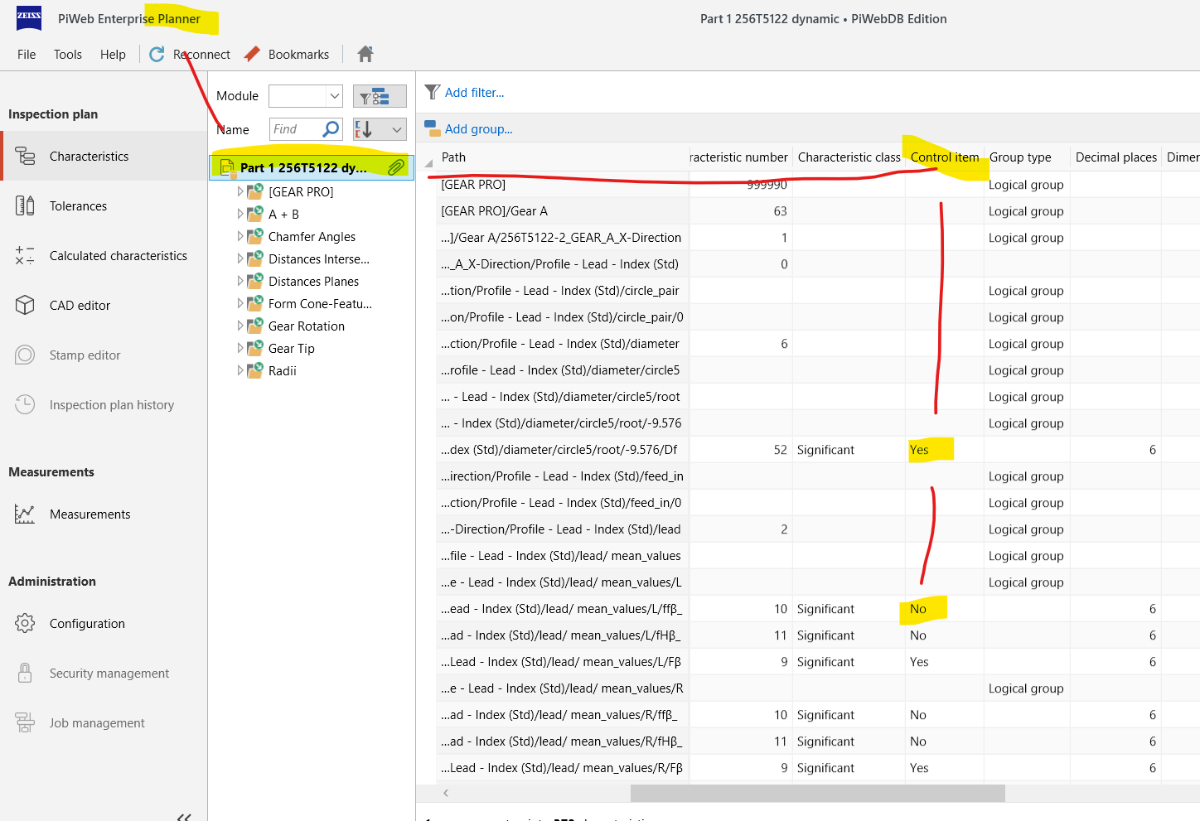The height and width of the screenshot is (821, 1200).
Task: Open the File menu
Action: [26, 54]
